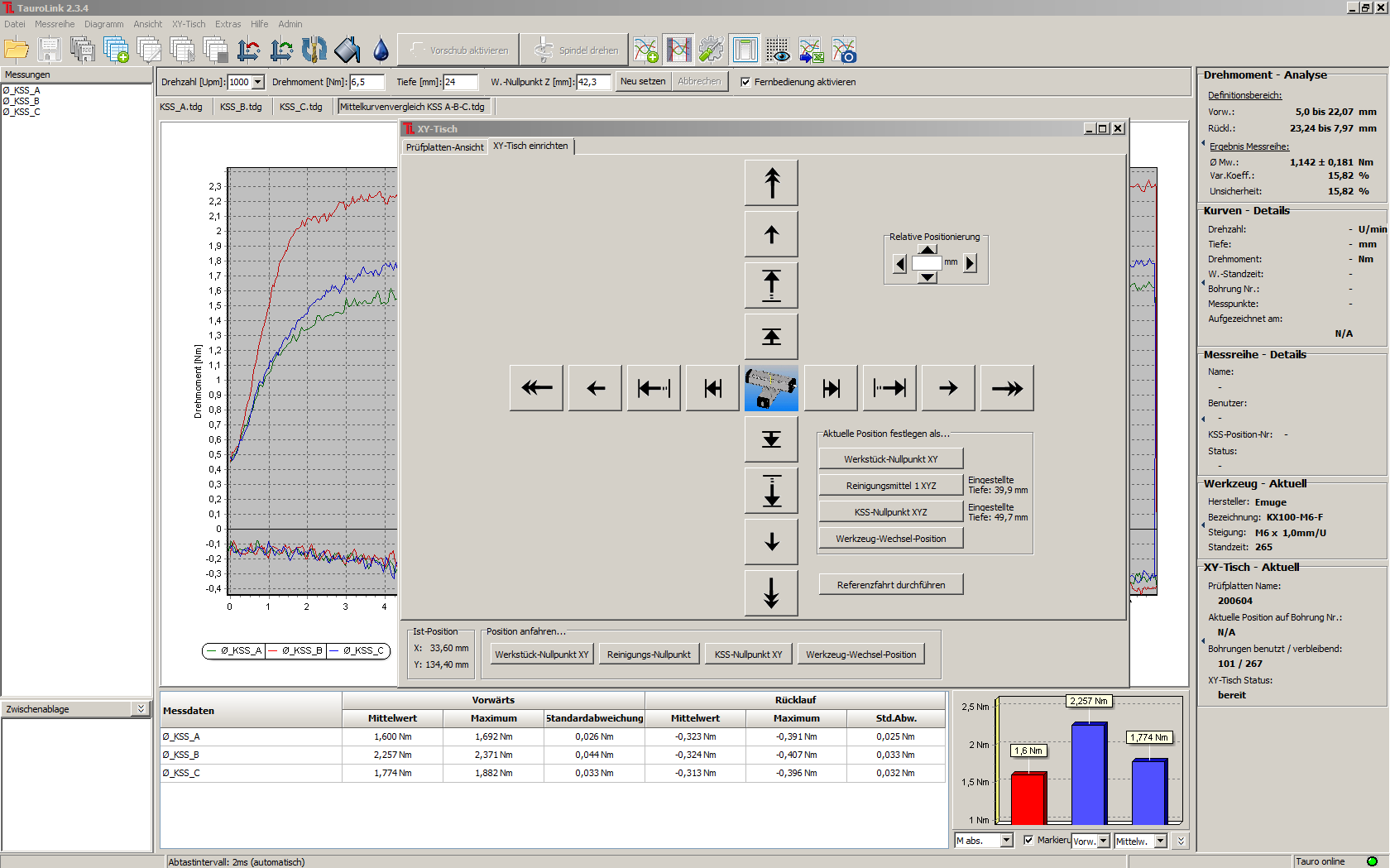Click the tallest blue 2,257 Nm bar

pos(1089,774)
